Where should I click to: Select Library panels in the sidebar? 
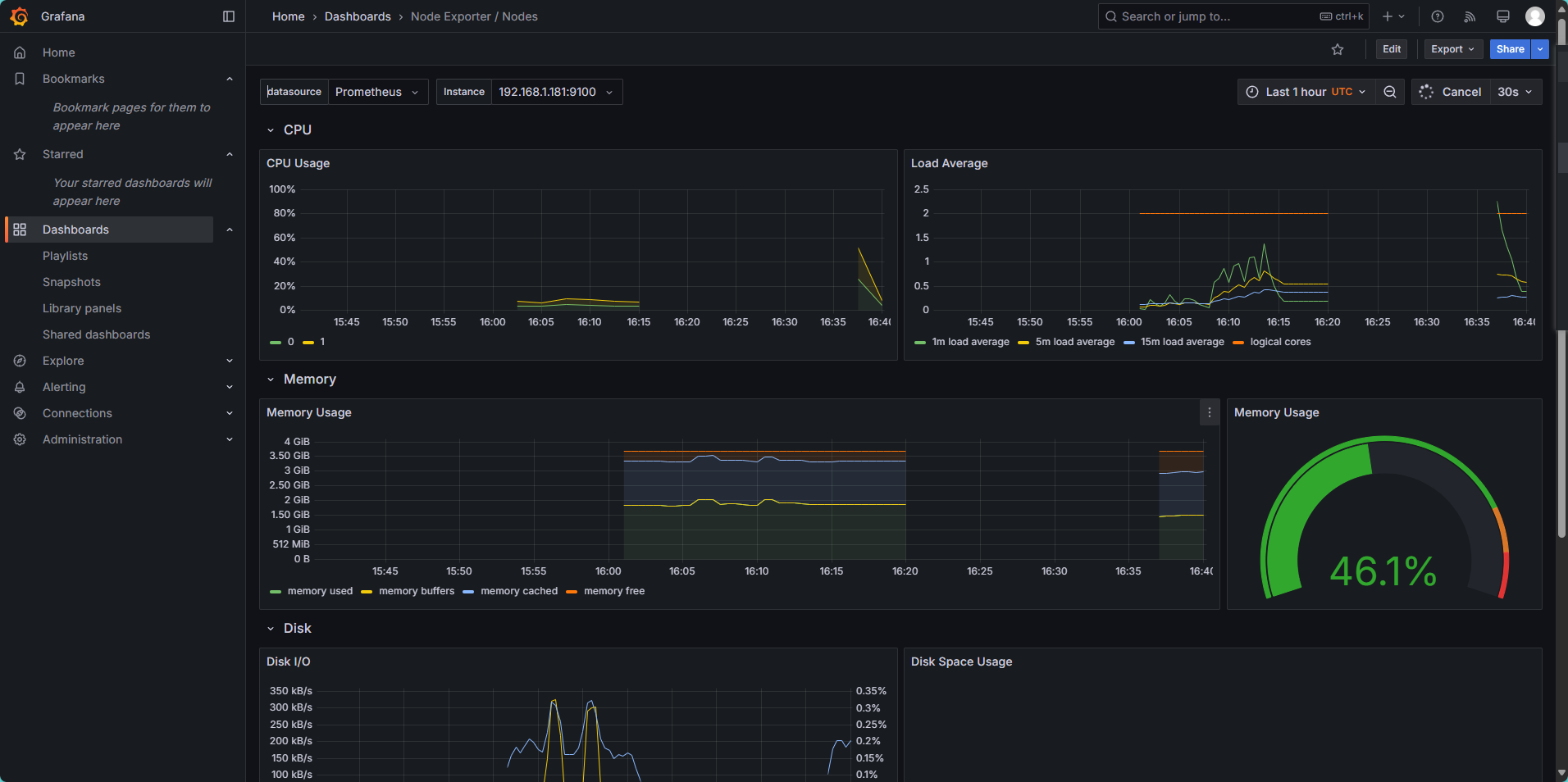point(82,308)
